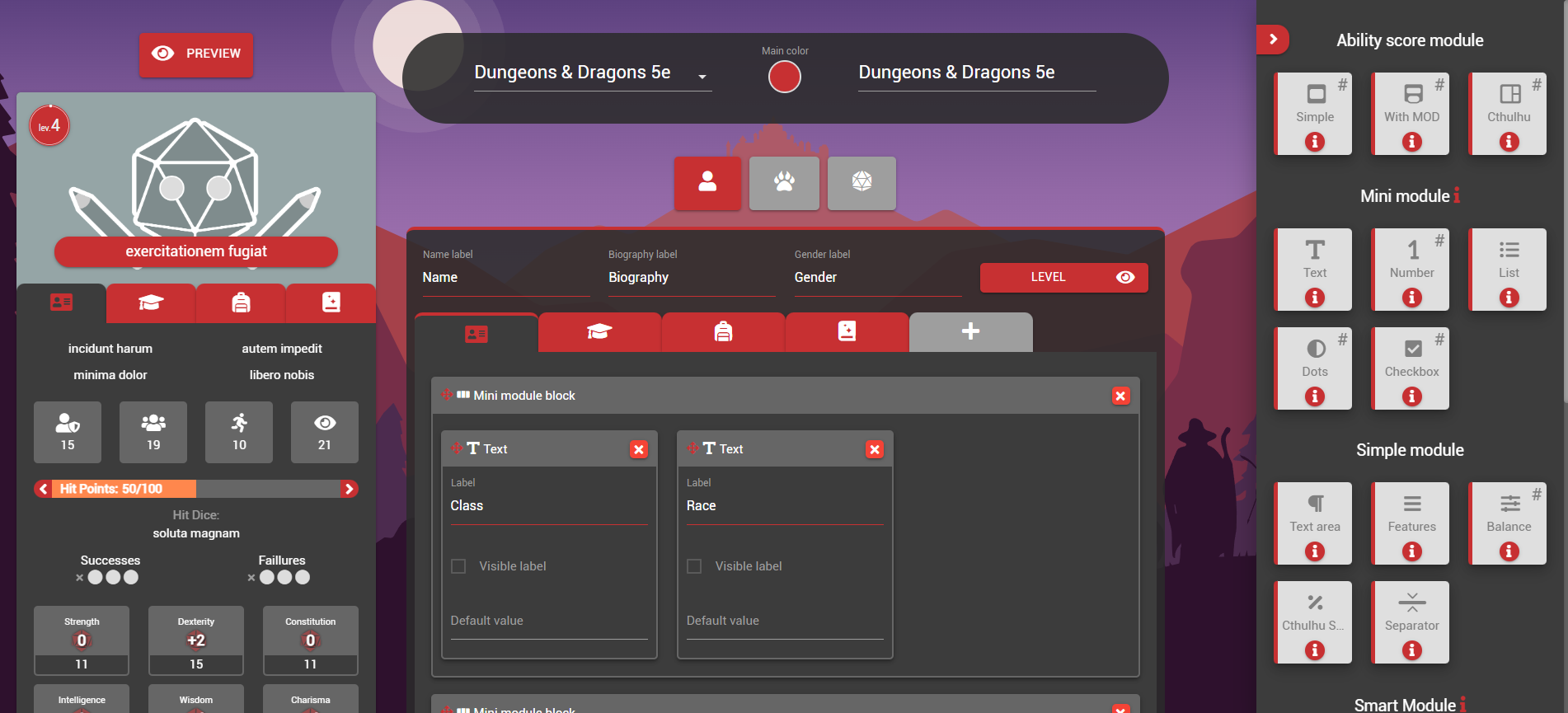This screenshot has height=713, width=1568.
Task: Click the Hit Points 50/100 bar
Action: (x=196, y=489)
